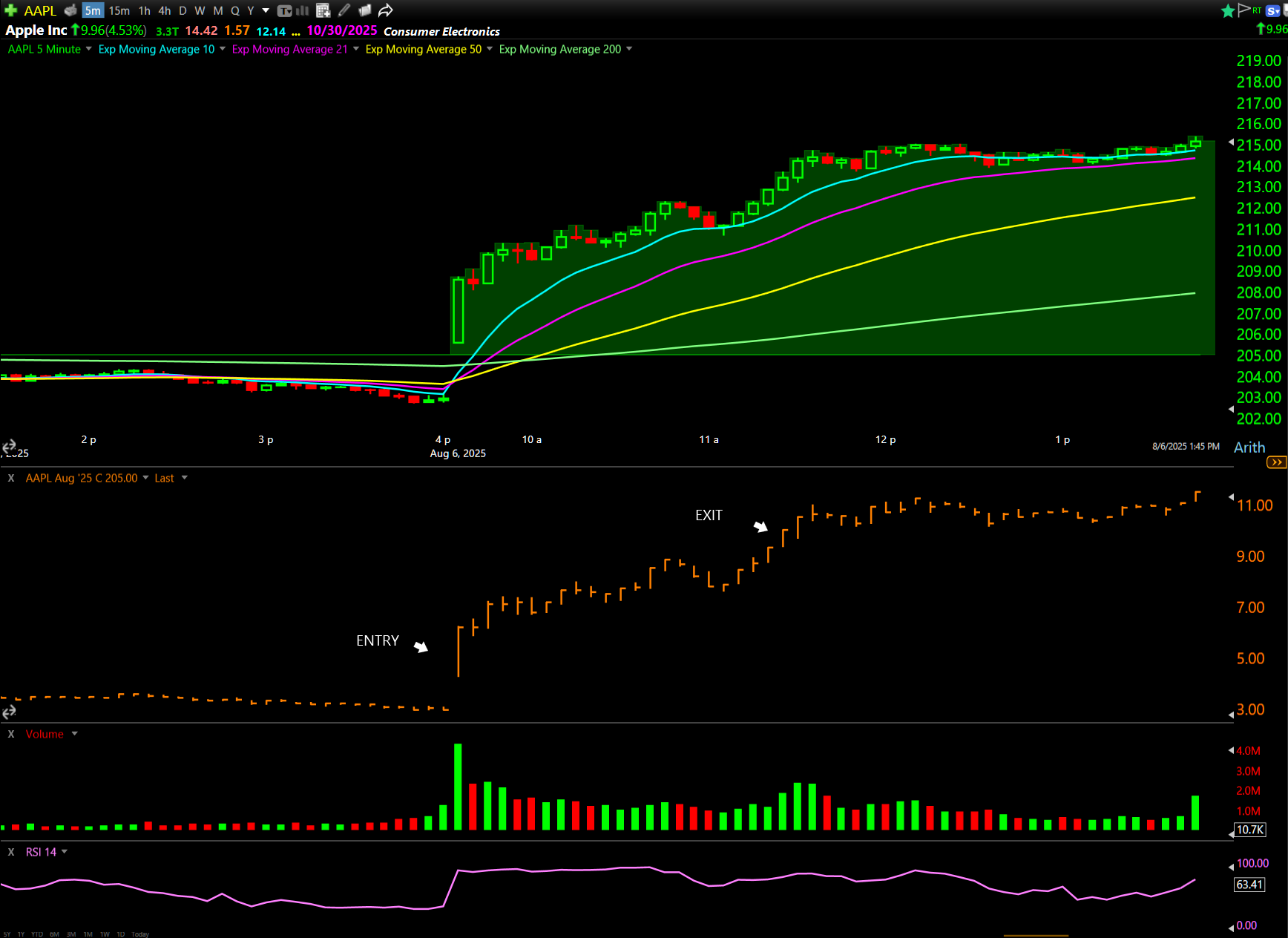Click the price chart reset-zoom arrows icon
Viewport: 1288px width, 938px height.
[9, 447]
